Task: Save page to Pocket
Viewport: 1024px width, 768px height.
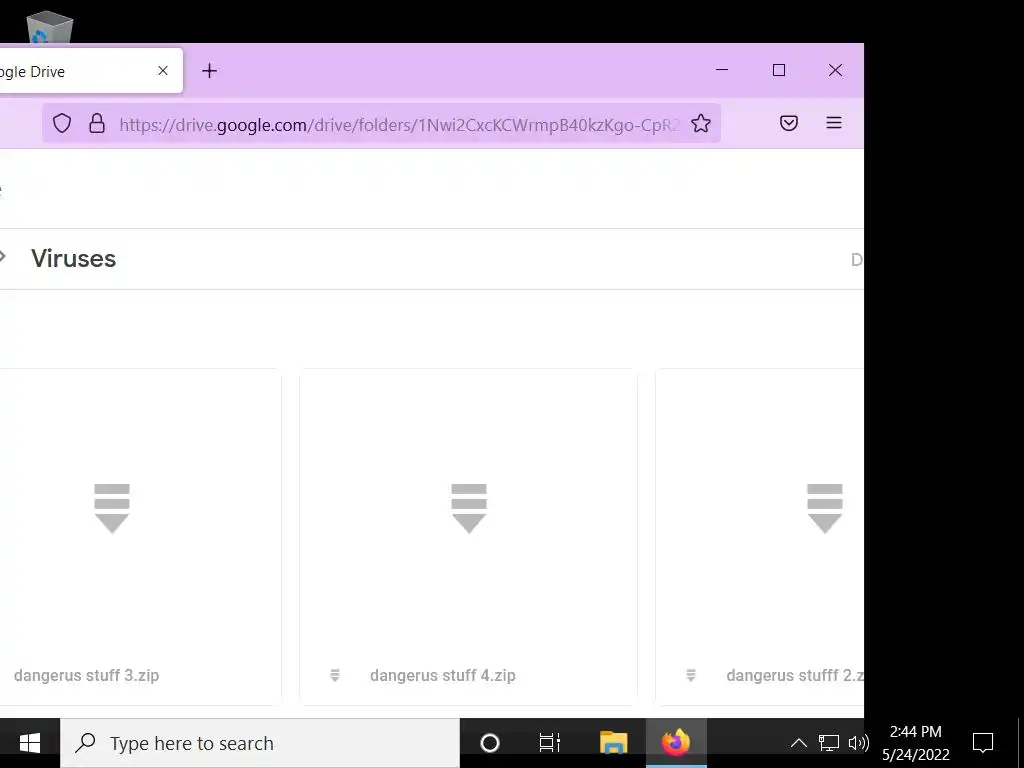Action: coord(789,123)
